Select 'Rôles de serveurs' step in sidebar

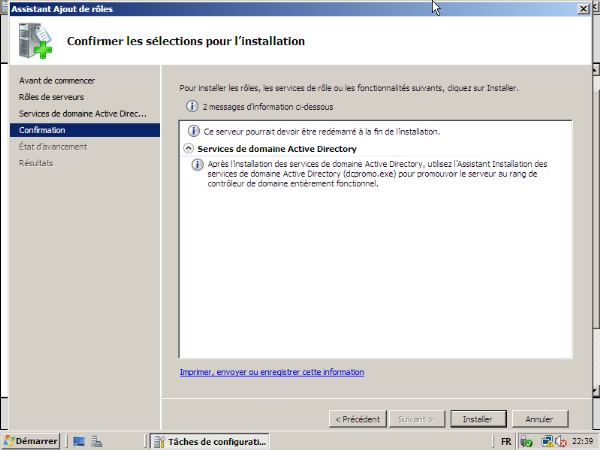coord(51,97)
